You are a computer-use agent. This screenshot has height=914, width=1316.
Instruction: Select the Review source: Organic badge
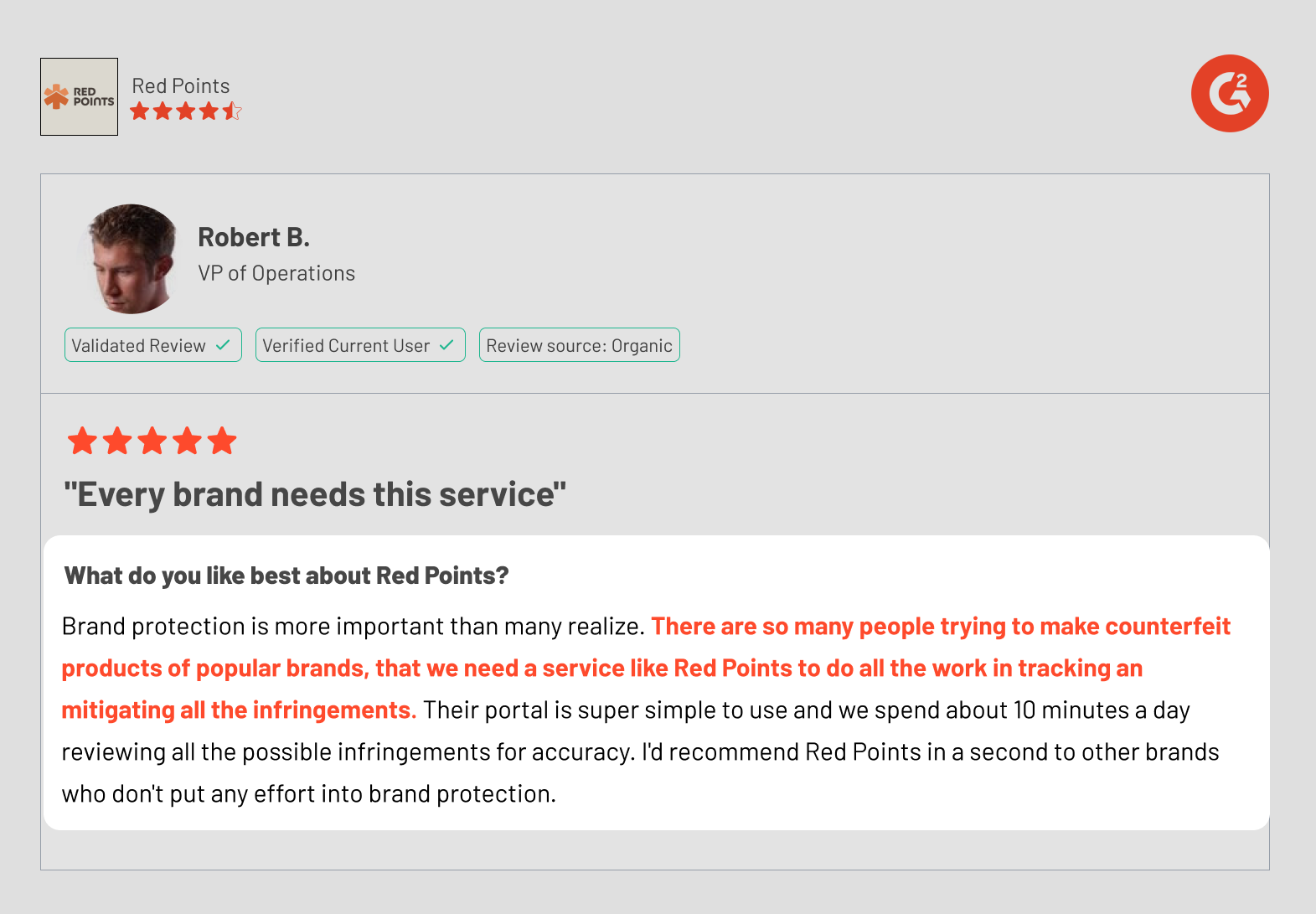point(580,345)
